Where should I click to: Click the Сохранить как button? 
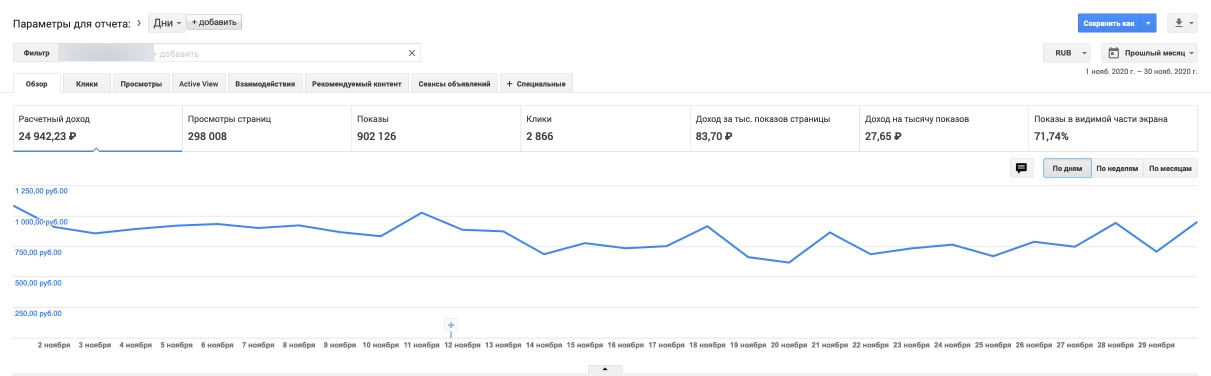click(x=1109, y=22)
